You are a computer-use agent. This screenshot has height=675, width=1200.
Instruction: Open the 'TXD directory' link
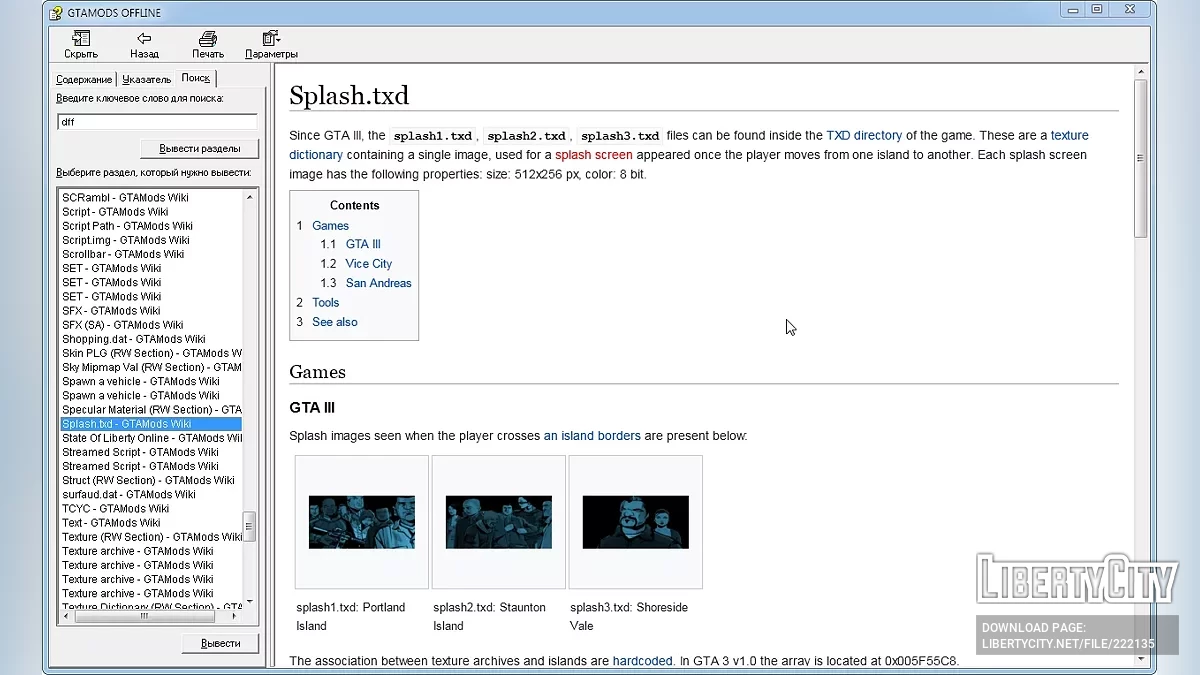864,135
